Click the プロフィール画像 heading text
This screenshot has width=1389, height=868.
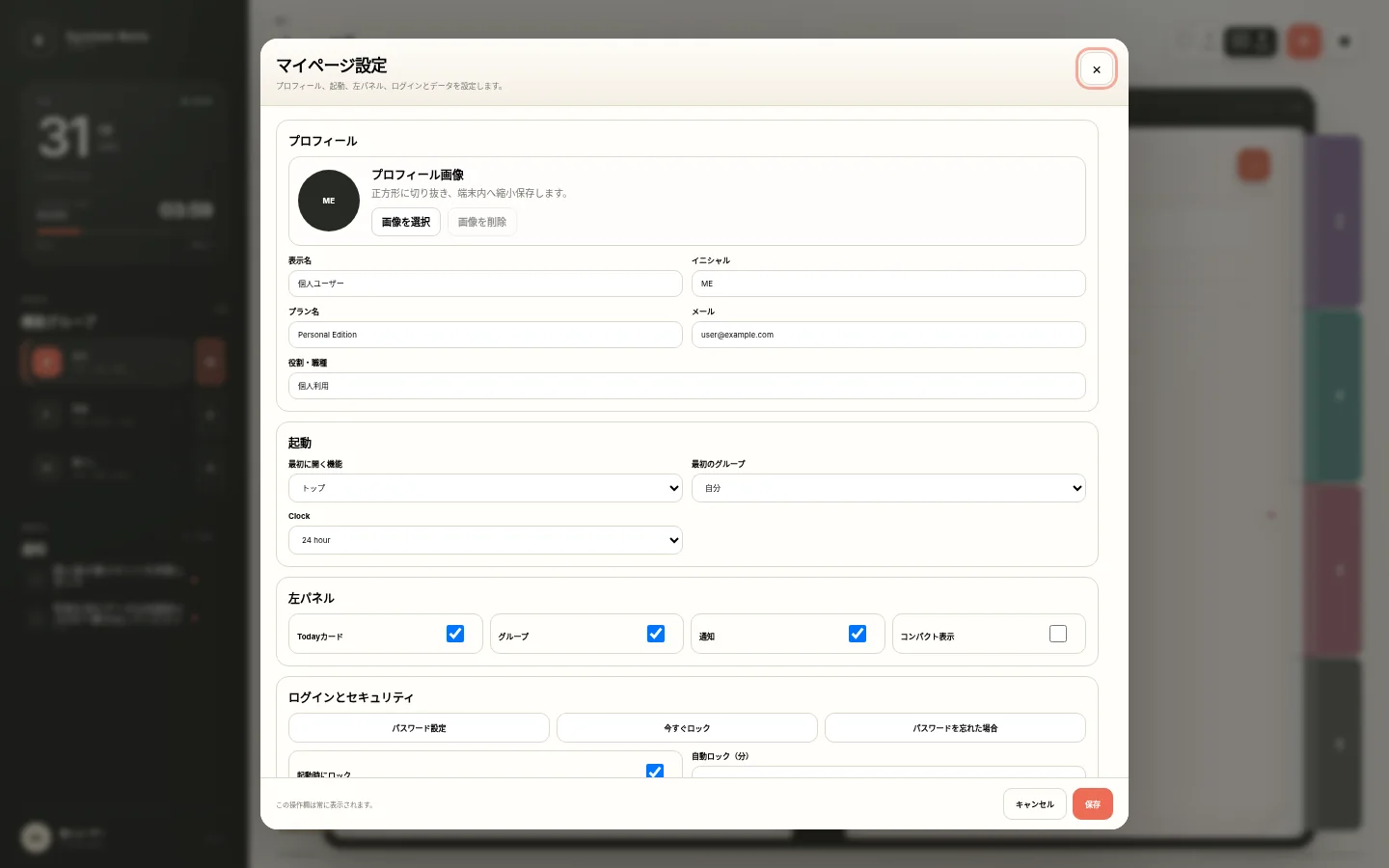tap(418, 175)
